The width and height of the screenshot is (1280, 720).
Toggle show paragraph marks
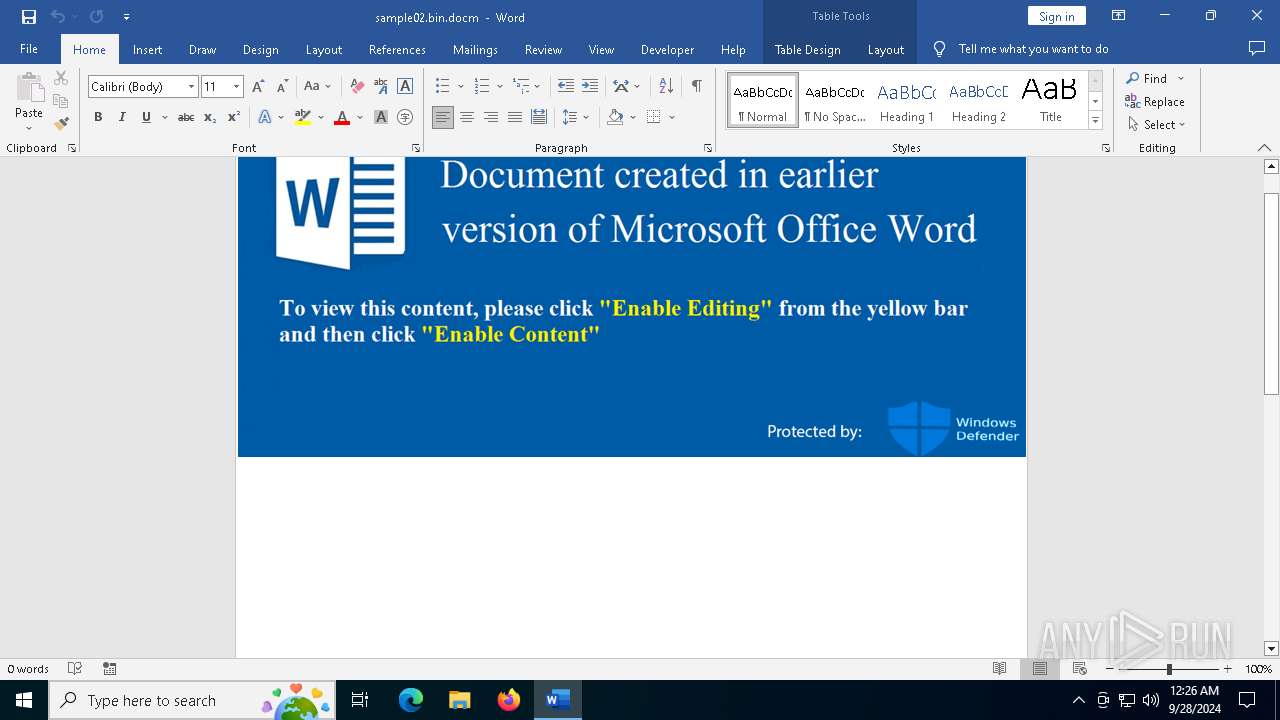click(696, 87)
